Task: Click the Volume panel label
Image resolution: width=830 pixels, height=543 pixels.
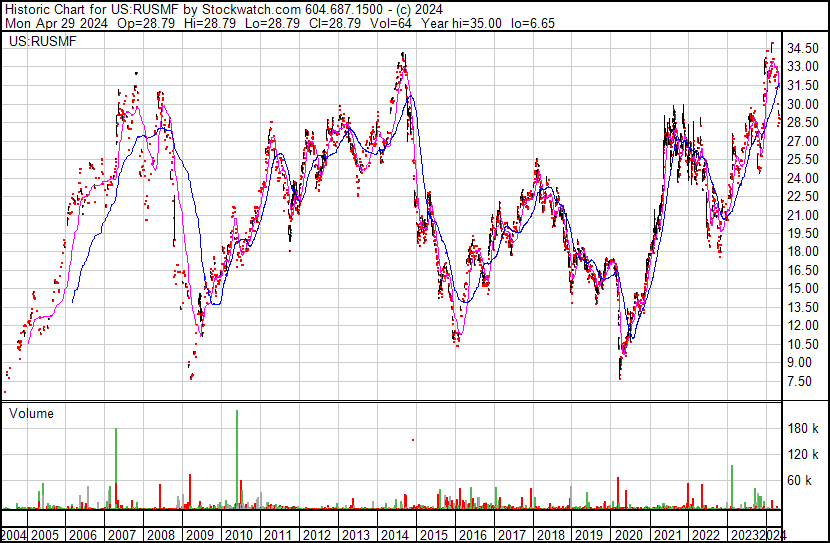Action: click(x=31, y=413)
